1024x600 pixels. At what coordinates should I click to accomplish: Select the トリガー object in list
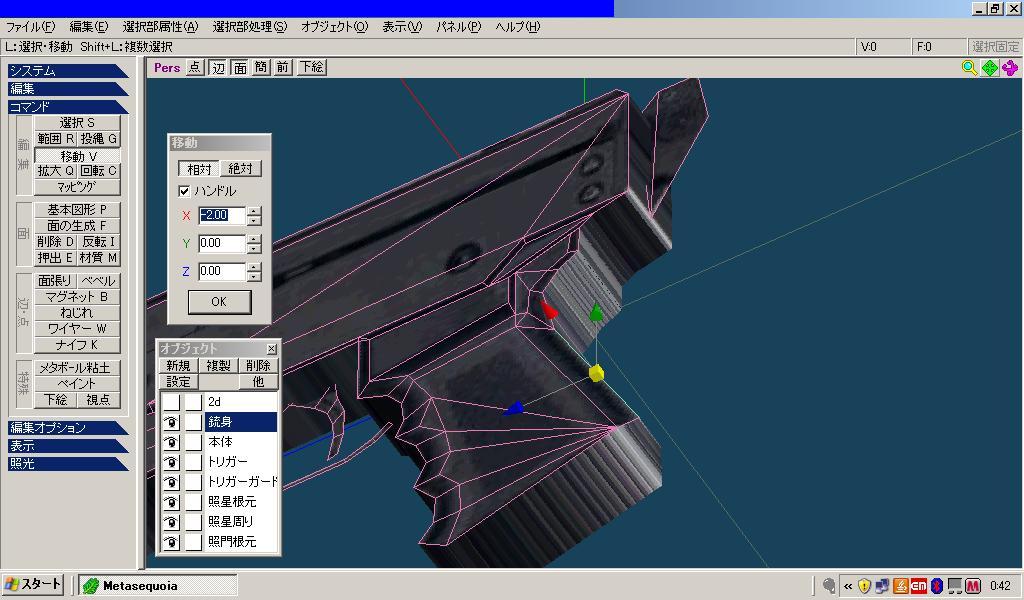(x=227, y=462)
